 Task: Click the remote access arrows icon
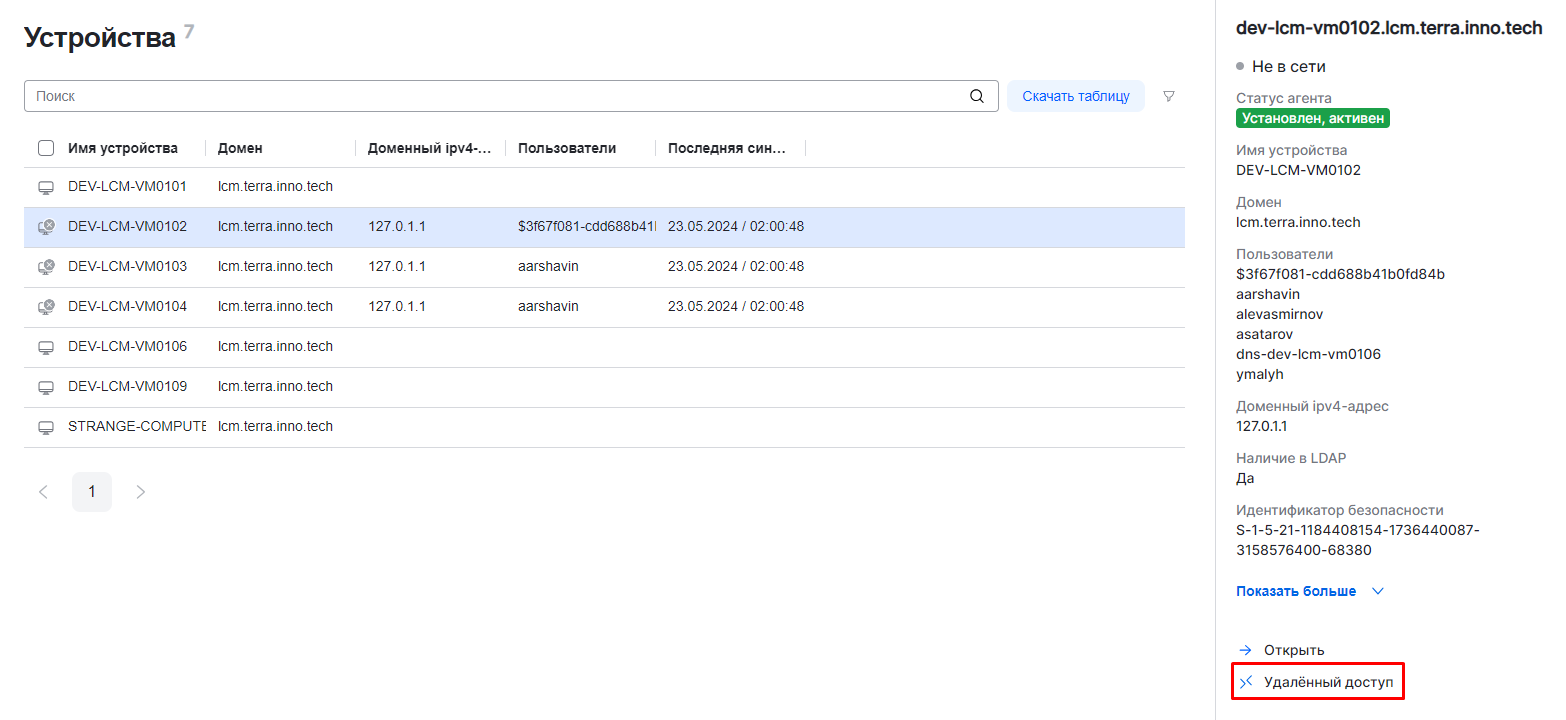point(1246,682)
